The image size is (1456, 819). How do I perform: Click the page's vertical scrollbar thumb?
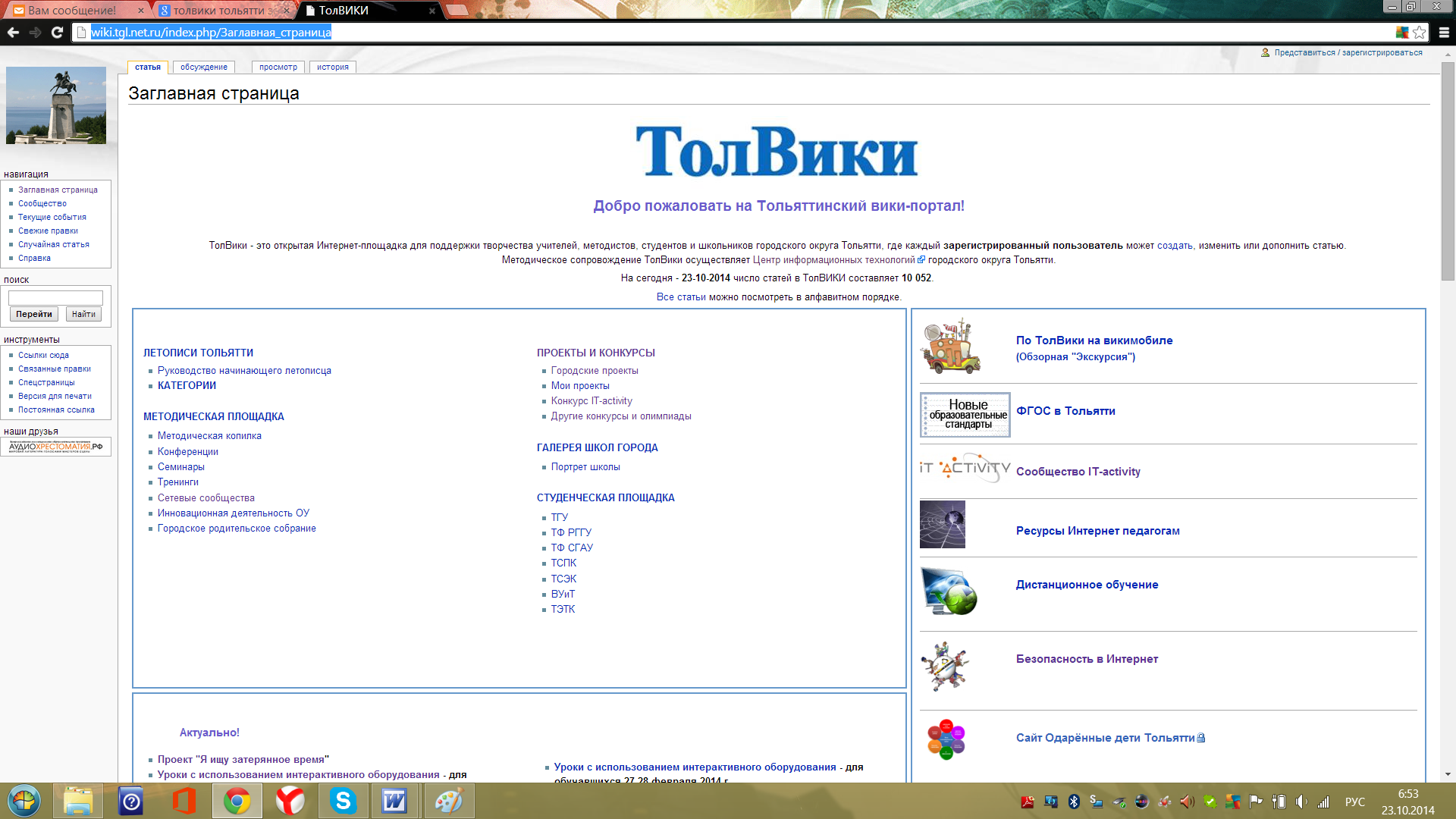(1448, 171)
